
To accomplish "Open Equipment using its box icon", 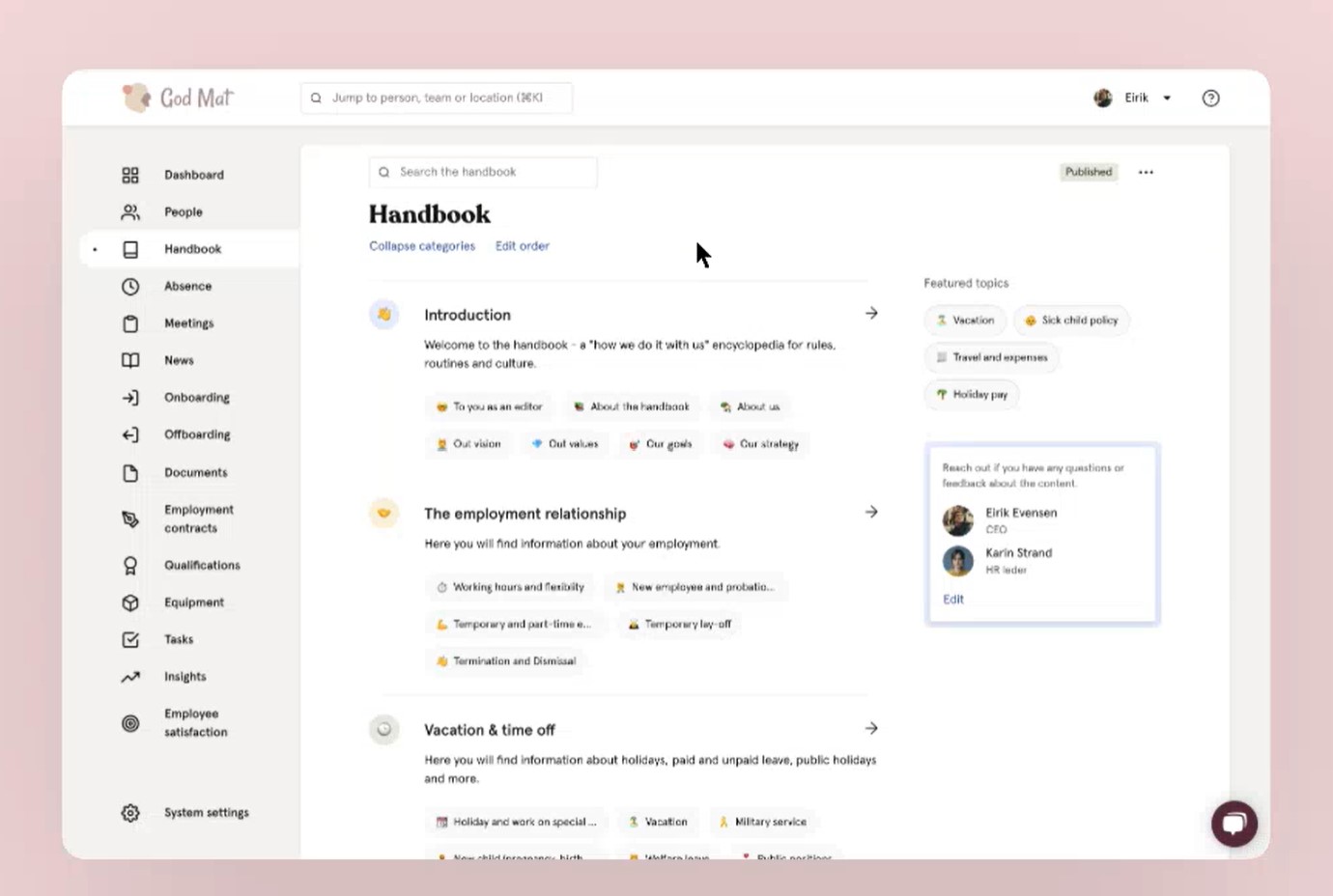I will [130, 602].
